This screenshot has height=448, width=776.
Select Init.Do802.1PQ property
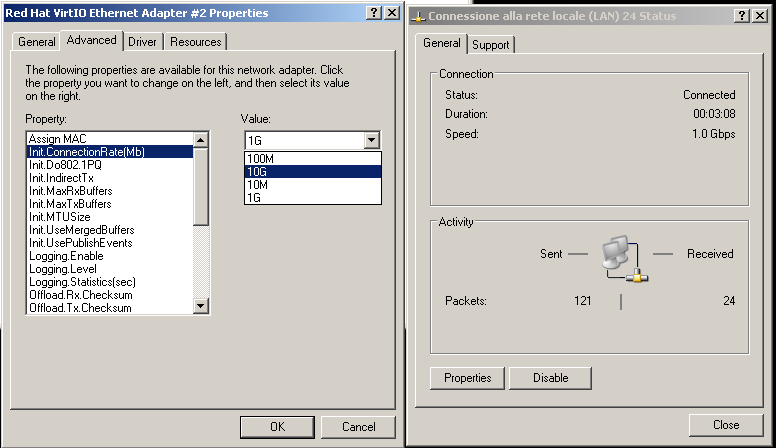tap(110, 165)
